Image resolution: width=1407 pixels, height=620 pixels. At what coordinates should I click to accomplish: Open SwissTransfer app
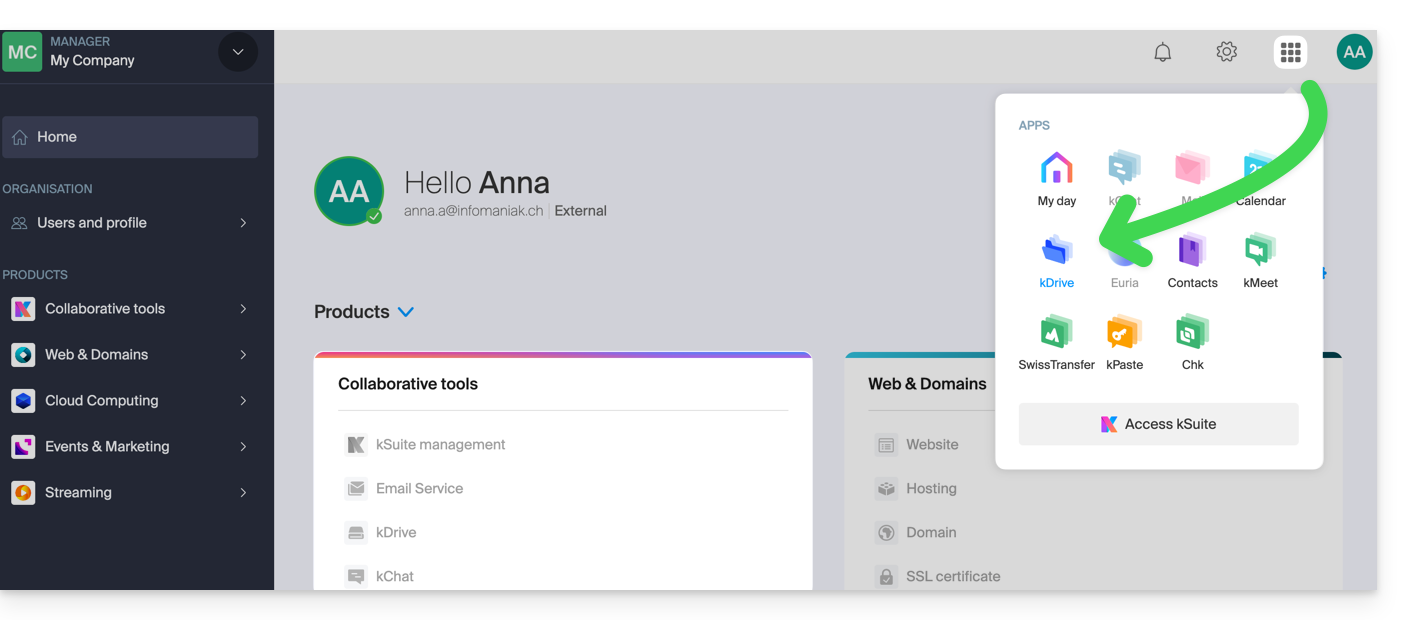1056,333
